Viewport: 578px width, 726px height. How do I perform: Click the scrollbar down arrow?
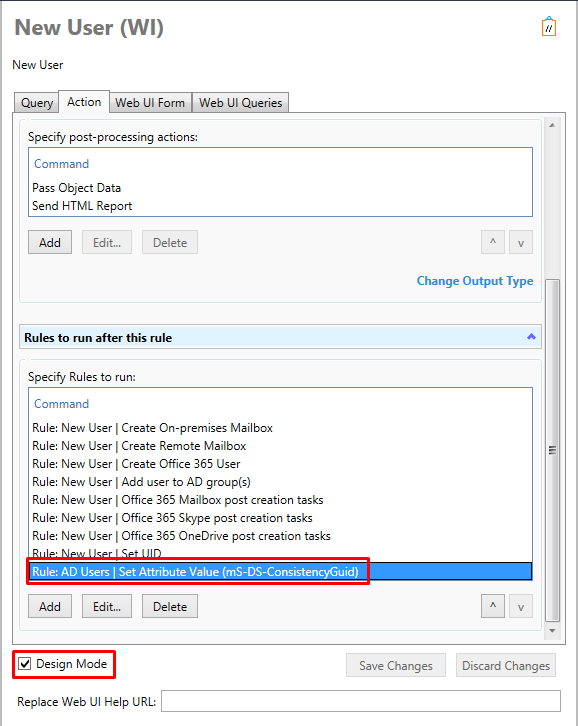point(552,631)
